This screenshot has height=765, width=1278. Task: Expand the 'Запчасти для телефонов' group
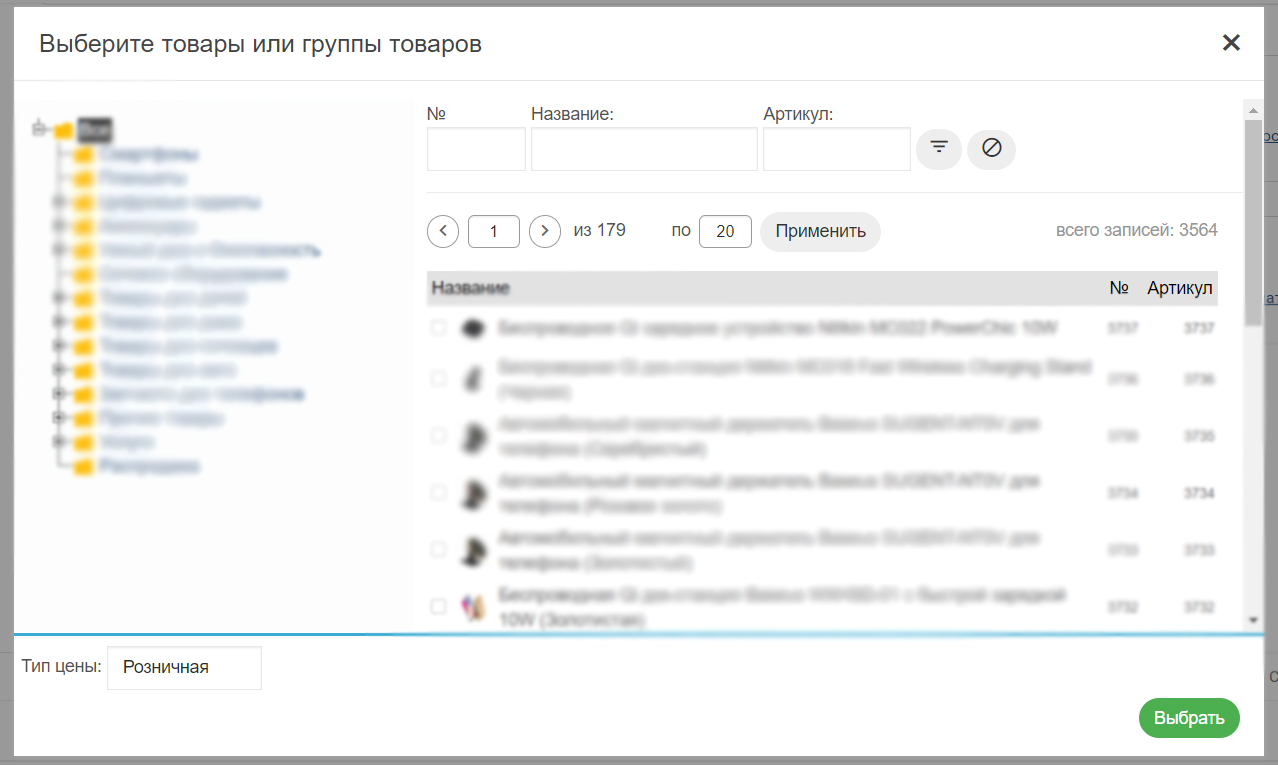pos(59,394)
